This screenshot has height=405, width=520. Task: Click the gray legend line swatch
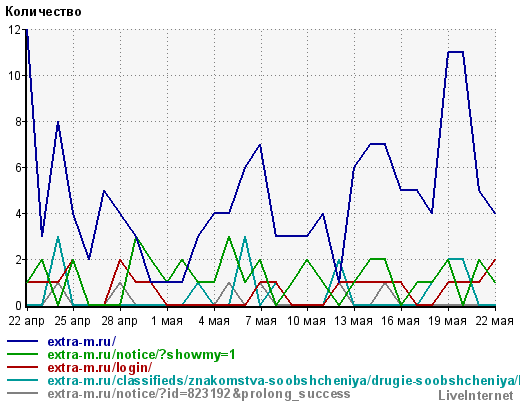[x=22, y=393]
